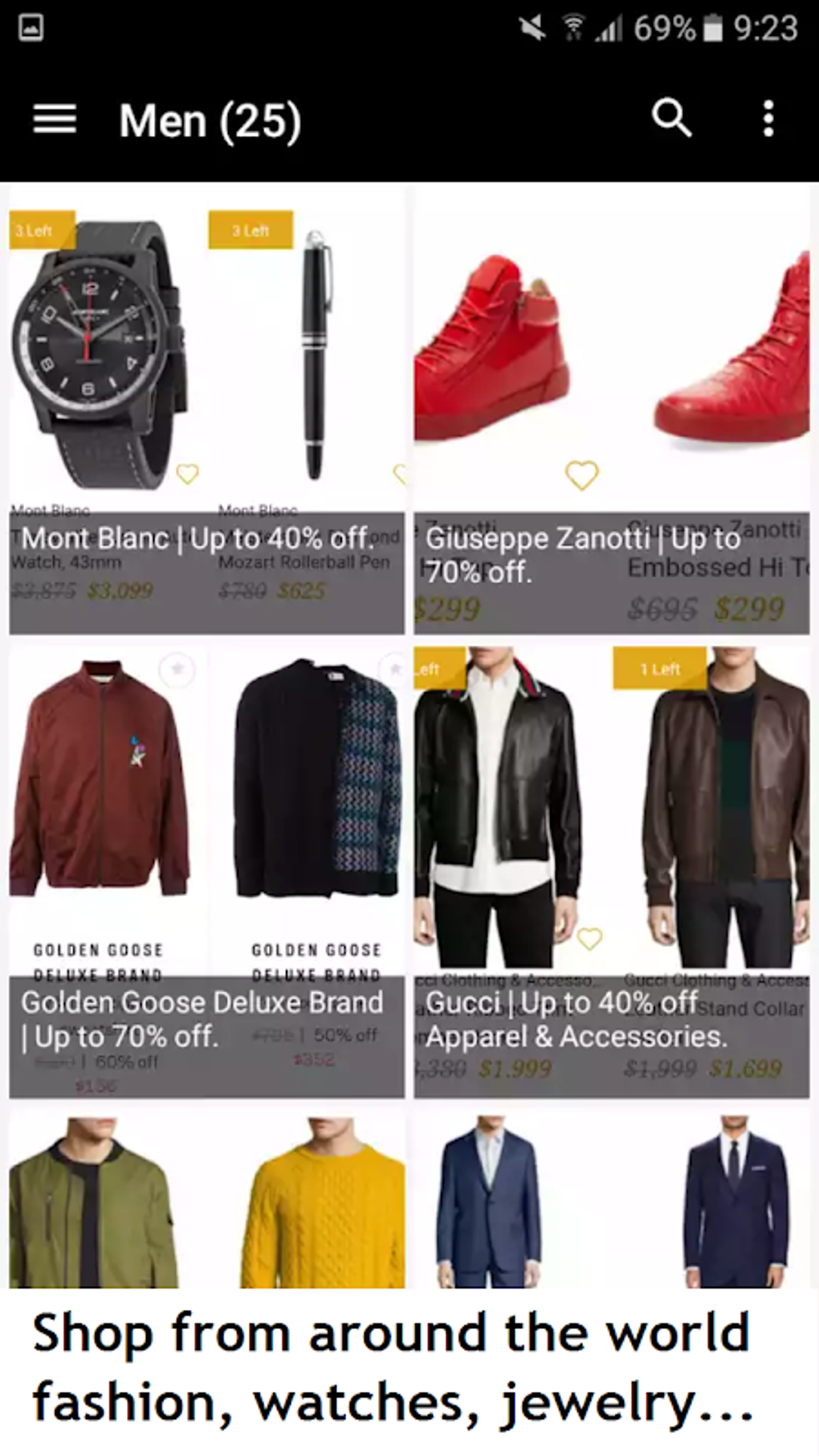Tap the Men (25) title
Screen dimensions: 819x1456
(210, 121)
